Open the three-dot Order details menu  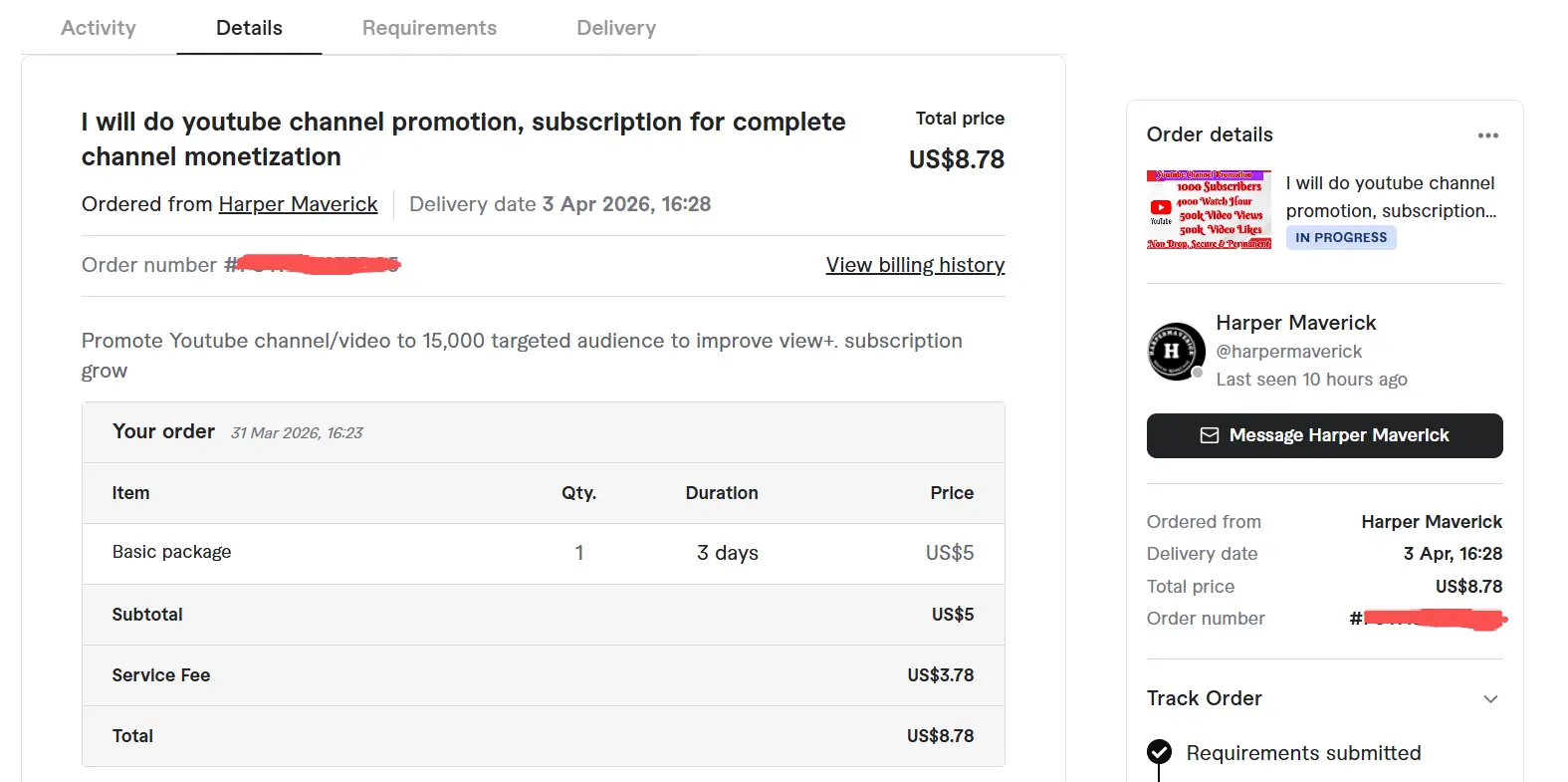(1487, 135)
